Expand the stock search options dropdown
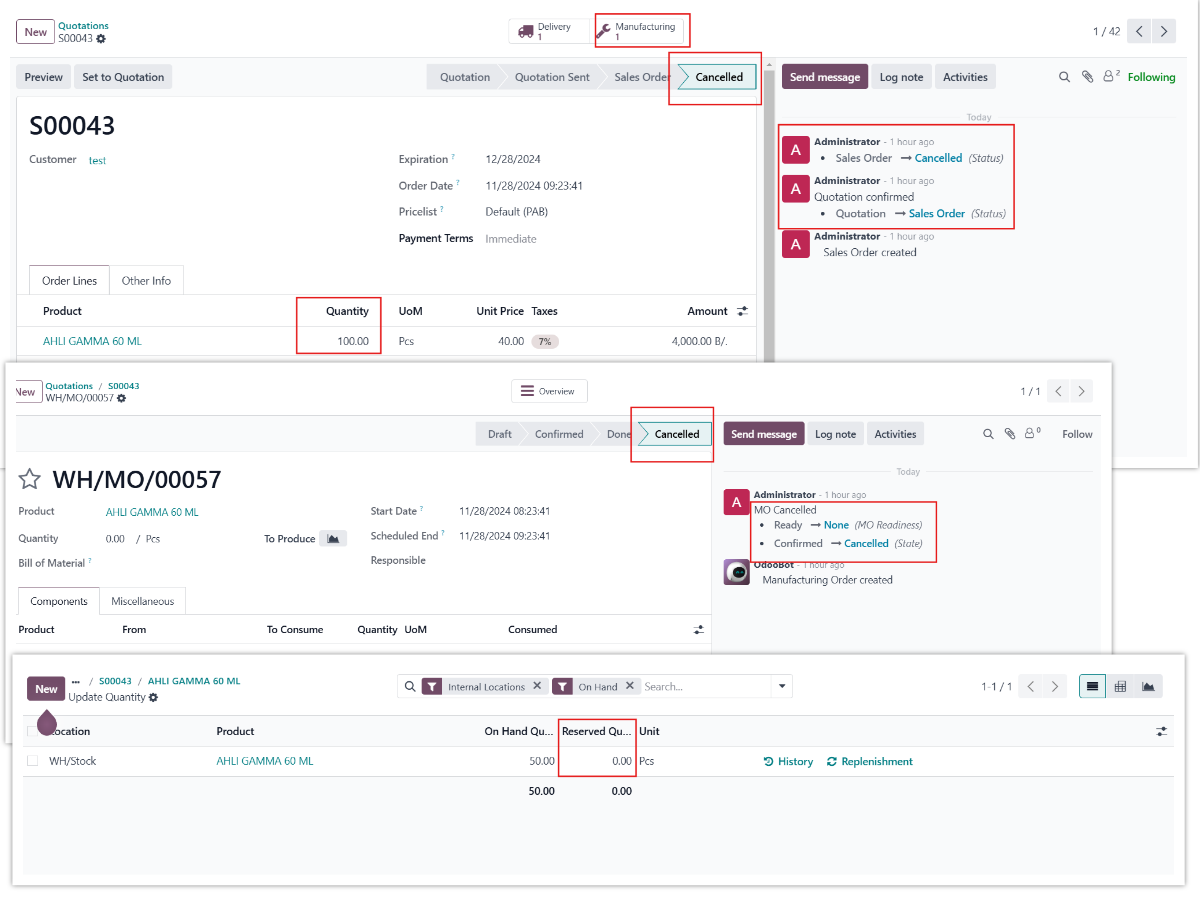Image resolution: width=1200 pixels, height=900 pixels. pyautogui.click(x=781, y=686)
